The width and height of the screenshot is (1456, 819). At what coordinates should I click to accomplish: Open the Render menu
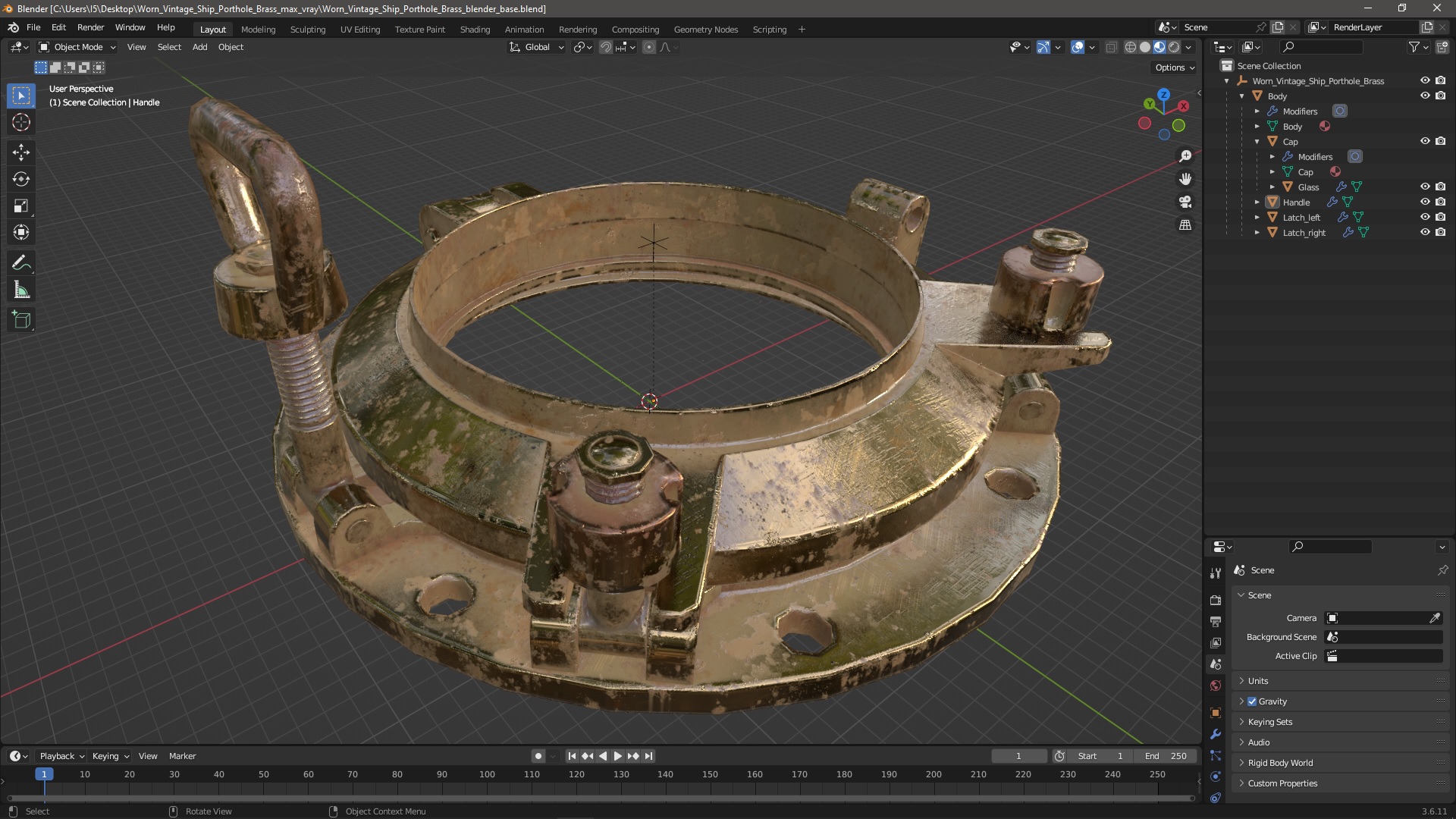90,27
